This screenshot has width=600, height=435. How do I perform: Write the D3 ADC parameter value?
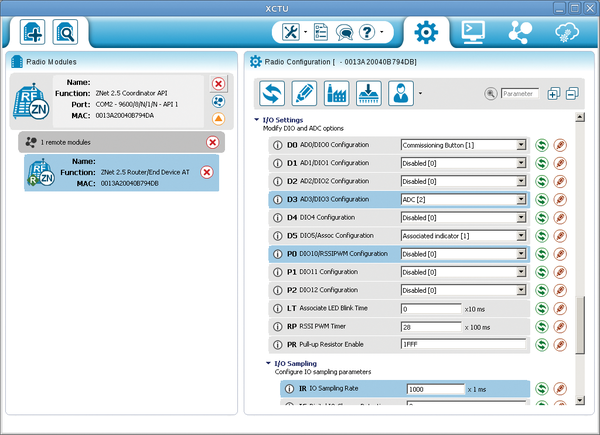(560, 200)
